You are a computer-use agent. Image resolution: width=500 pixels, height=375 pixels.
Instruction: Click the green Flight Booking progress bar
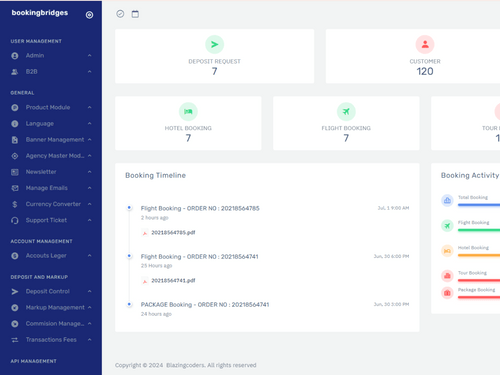pos(479,230)
